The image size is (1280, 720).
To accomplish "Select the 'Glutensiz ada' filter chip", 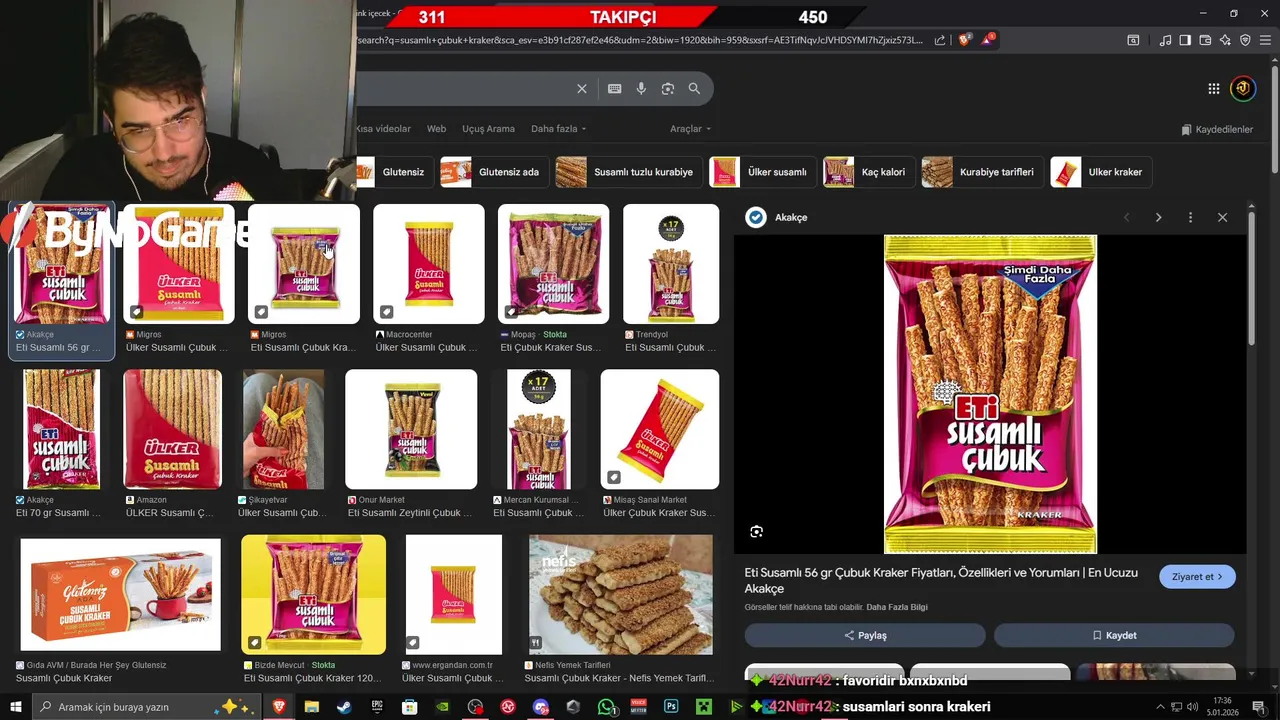I will 494,172.
